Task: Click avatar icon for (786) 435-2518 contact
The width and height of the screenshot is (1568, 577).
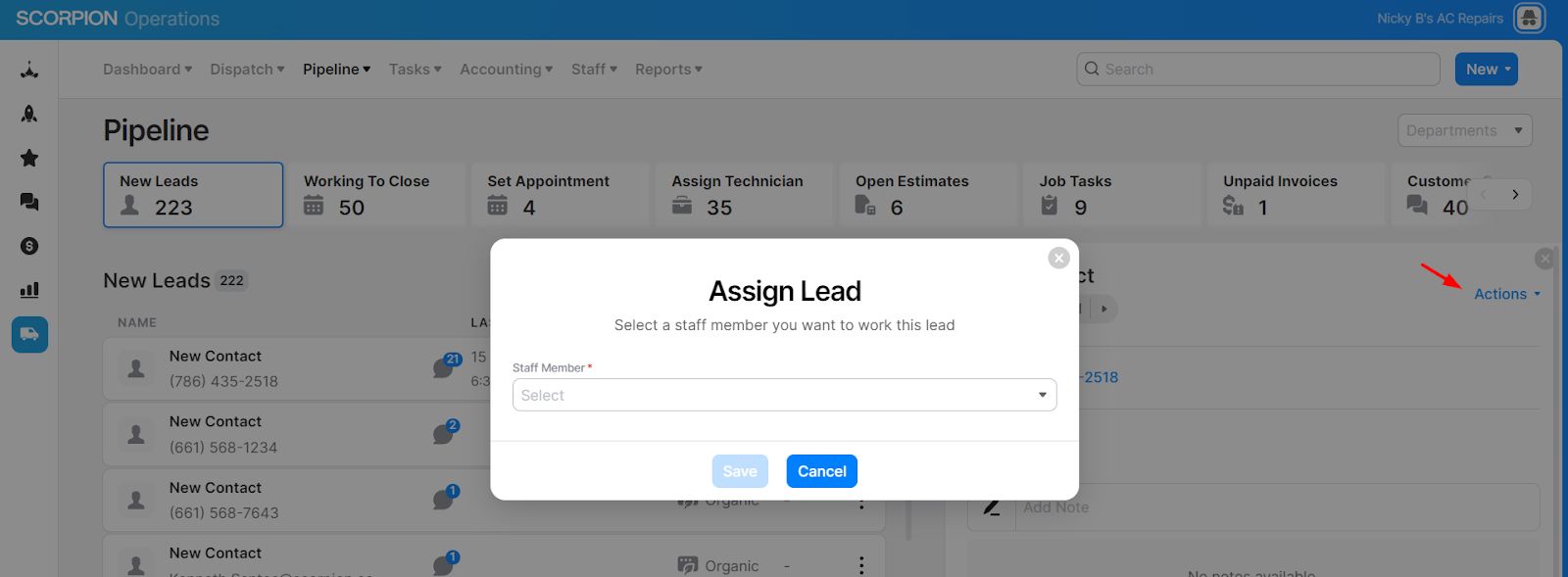Action: coord(136,368)
